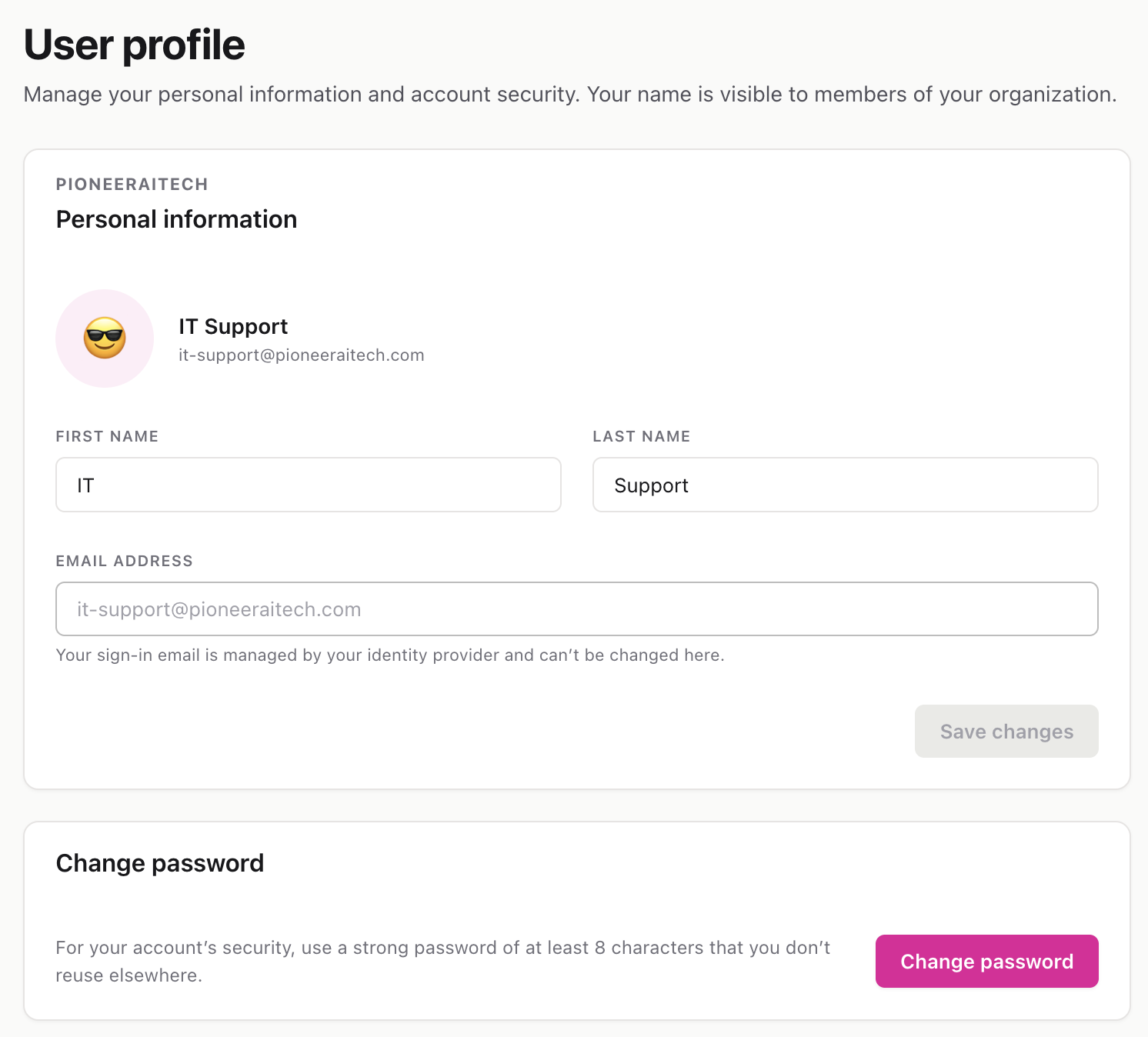Click the strong password security description
The image size is (1148, 1037).
[x=443, y=962]
